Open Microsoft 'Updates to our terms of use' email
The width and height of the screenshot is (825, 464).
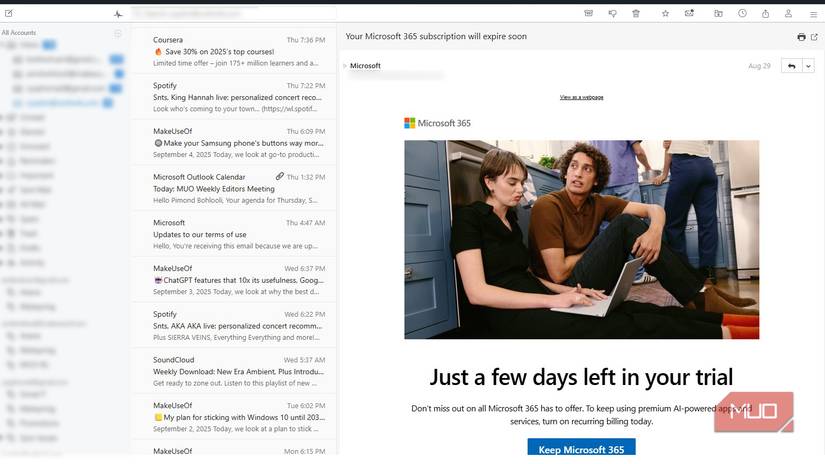coord(234,234)
